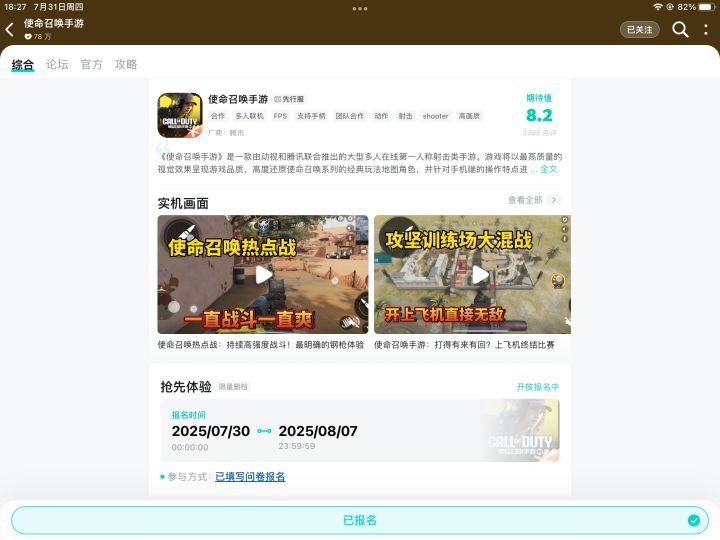Screen dimensions: 720x540
Task: Tap the 限量删档 label
Action: [233, 387]
